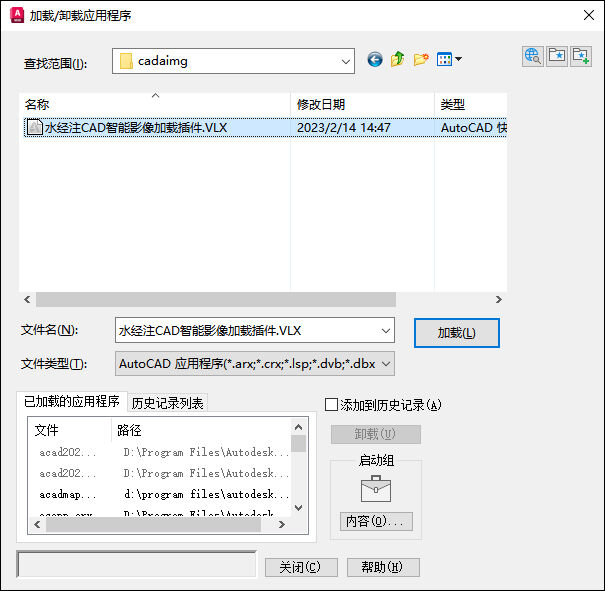Sort file list by 类型 column
Screen dimensions: 605x591
[x=471, y=104]
